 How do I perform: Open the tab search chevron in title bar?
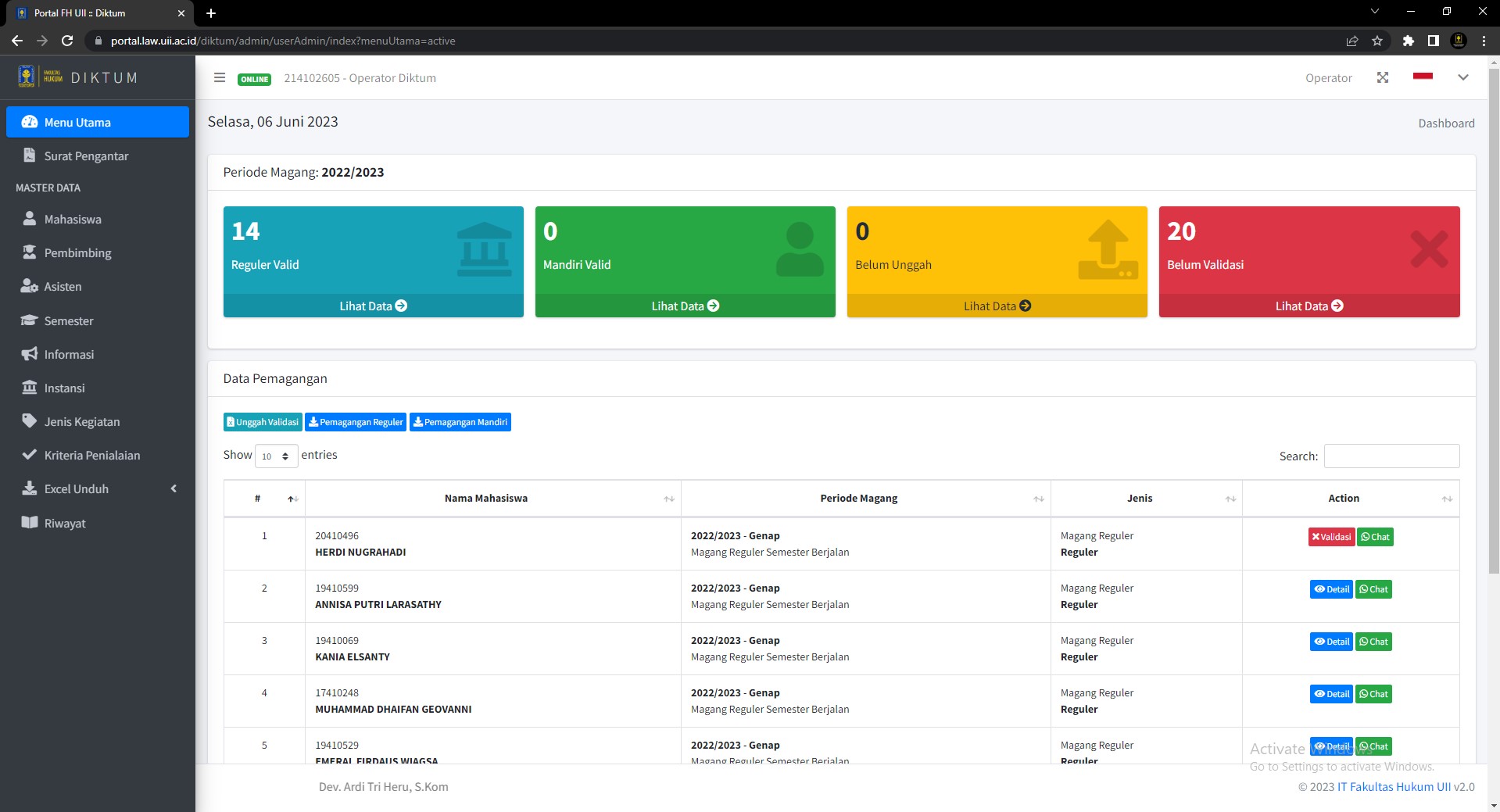click(1374, 12)
